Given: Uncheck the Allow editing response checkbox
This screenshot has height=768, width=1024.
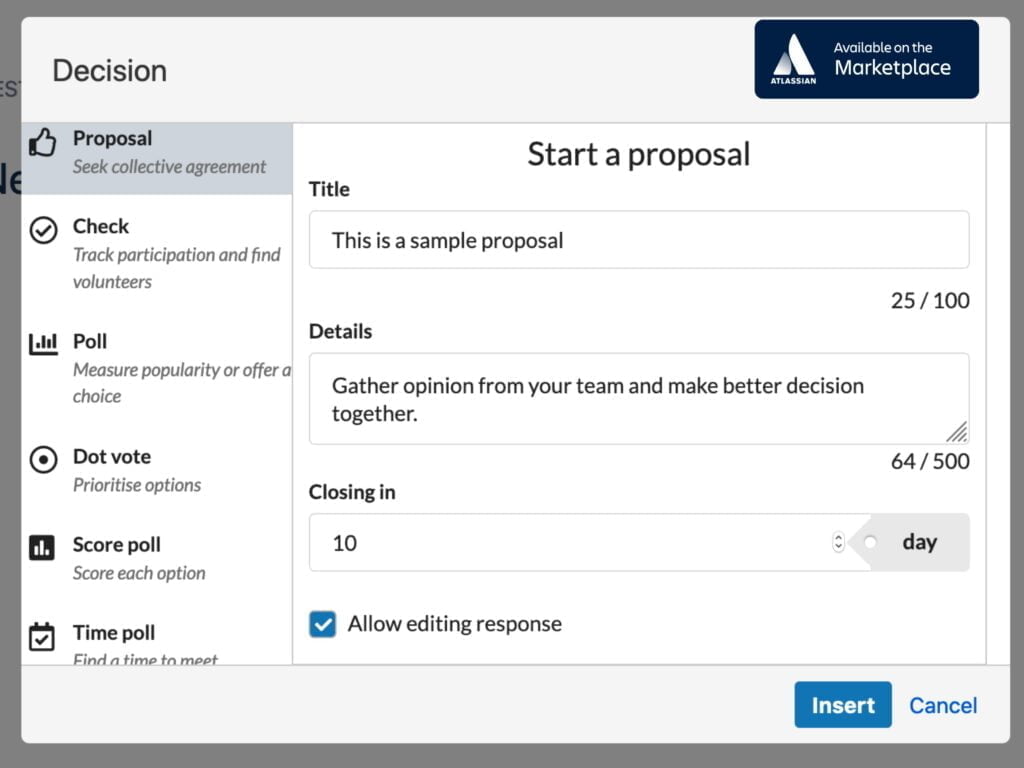Looking at the screenshot, I should [323, 625].
